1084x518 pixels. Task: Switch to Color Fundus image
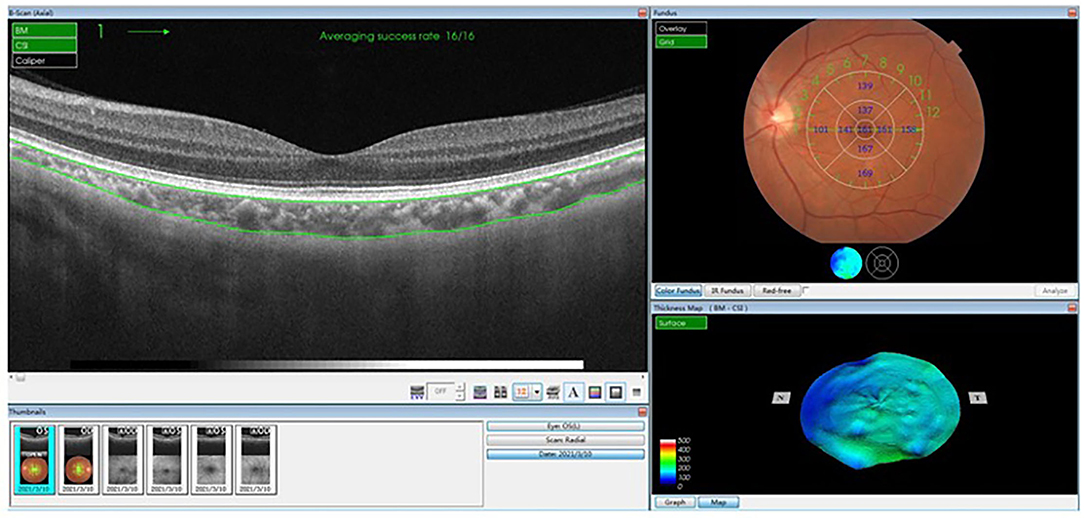point(678,291)
